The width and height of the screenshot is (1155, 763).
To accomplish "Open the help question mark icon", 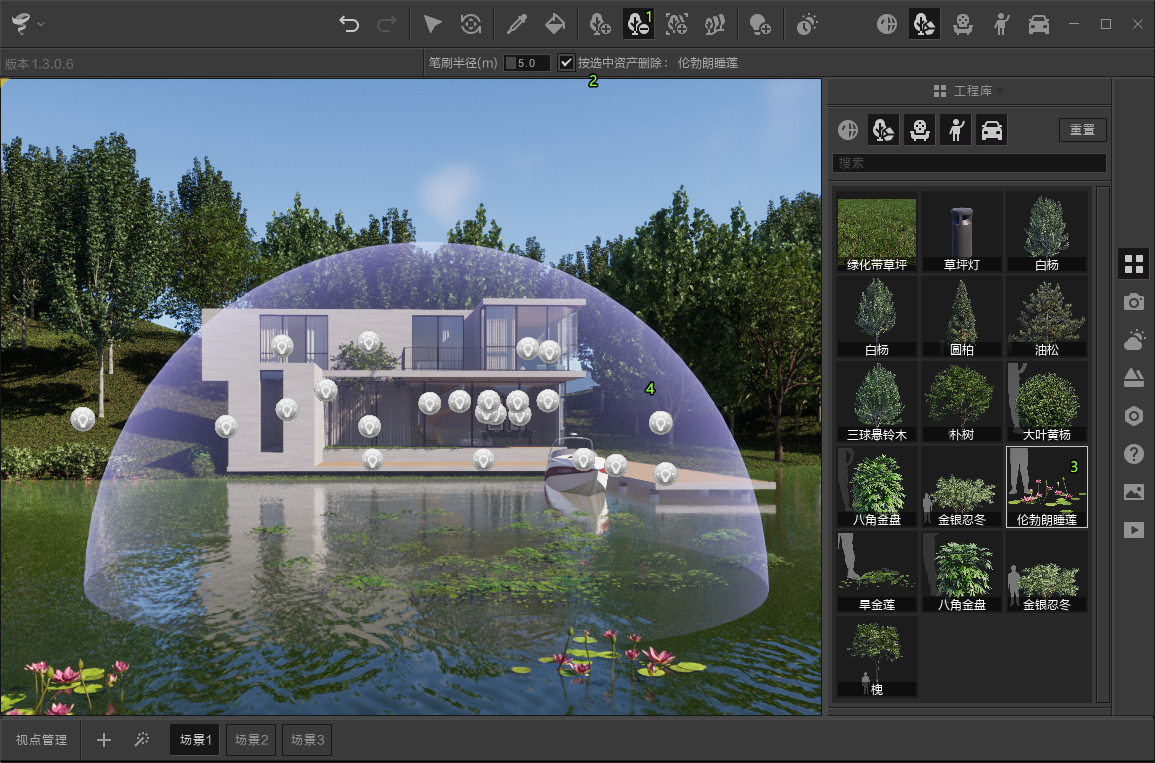I will click(x=1133, y=454).
